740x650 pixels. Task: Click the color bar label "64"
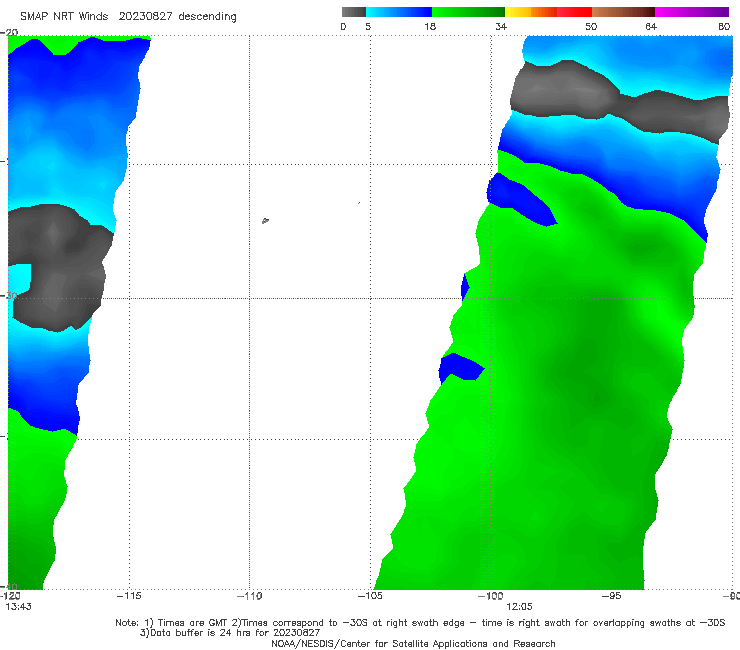(651, 27)
